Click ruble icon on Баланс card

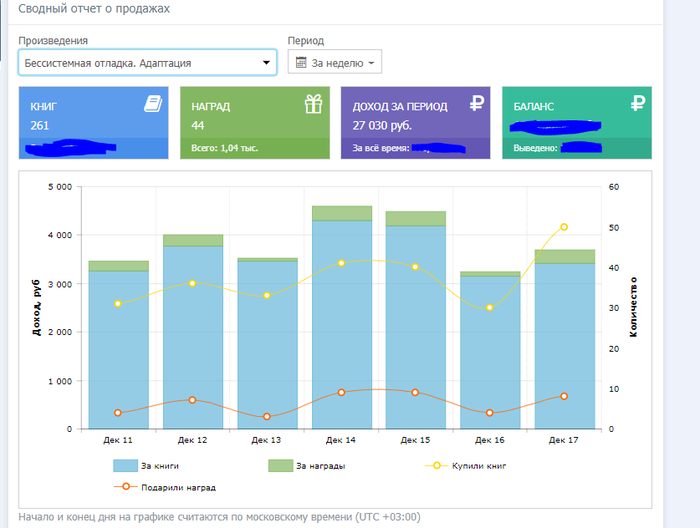click(x=637, y=104)
